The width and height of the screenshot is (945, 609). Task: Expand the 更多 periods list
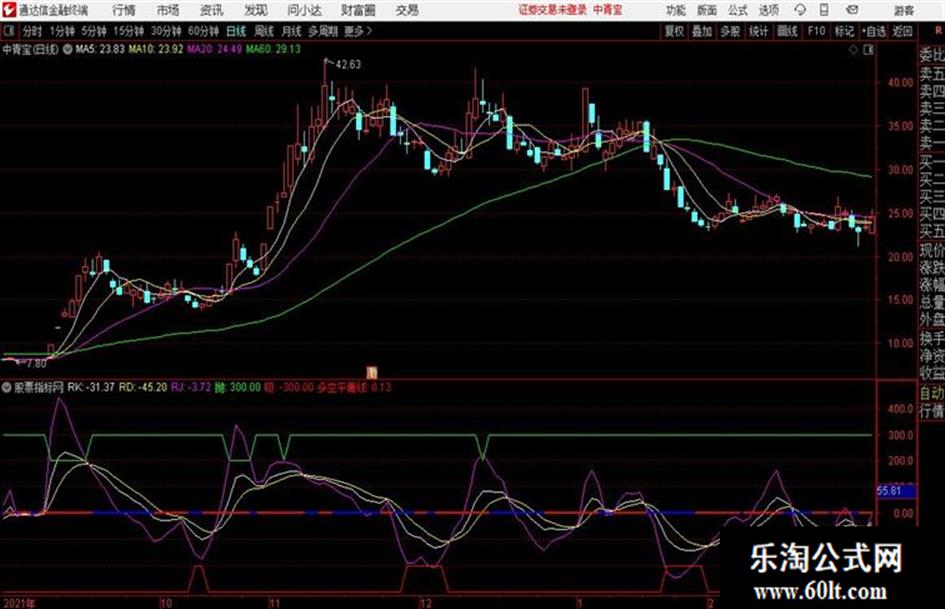(358, 31)
